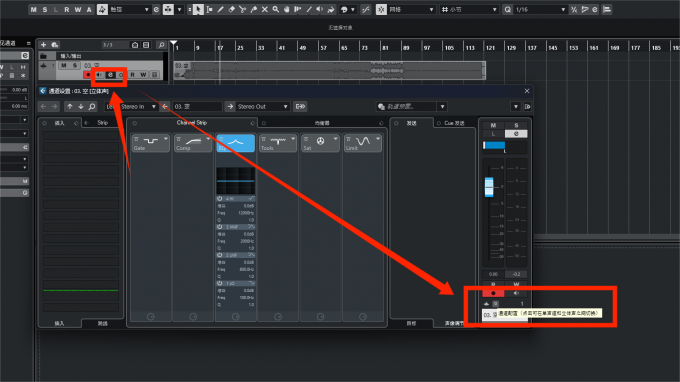This screenshot has height=382, width=680.
Task: Switch to the Strip tab
Action: pos(102,123)
